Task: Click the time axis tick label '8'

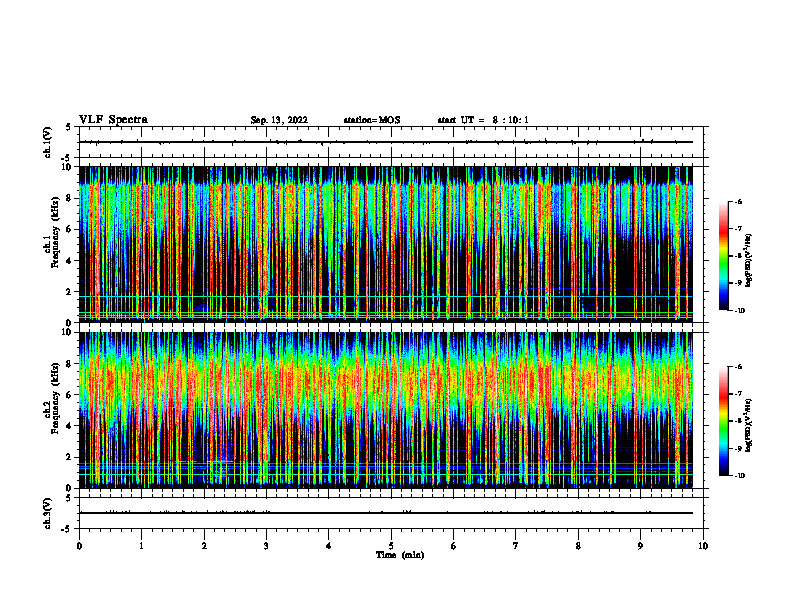Action: click(x=578, y=546)
